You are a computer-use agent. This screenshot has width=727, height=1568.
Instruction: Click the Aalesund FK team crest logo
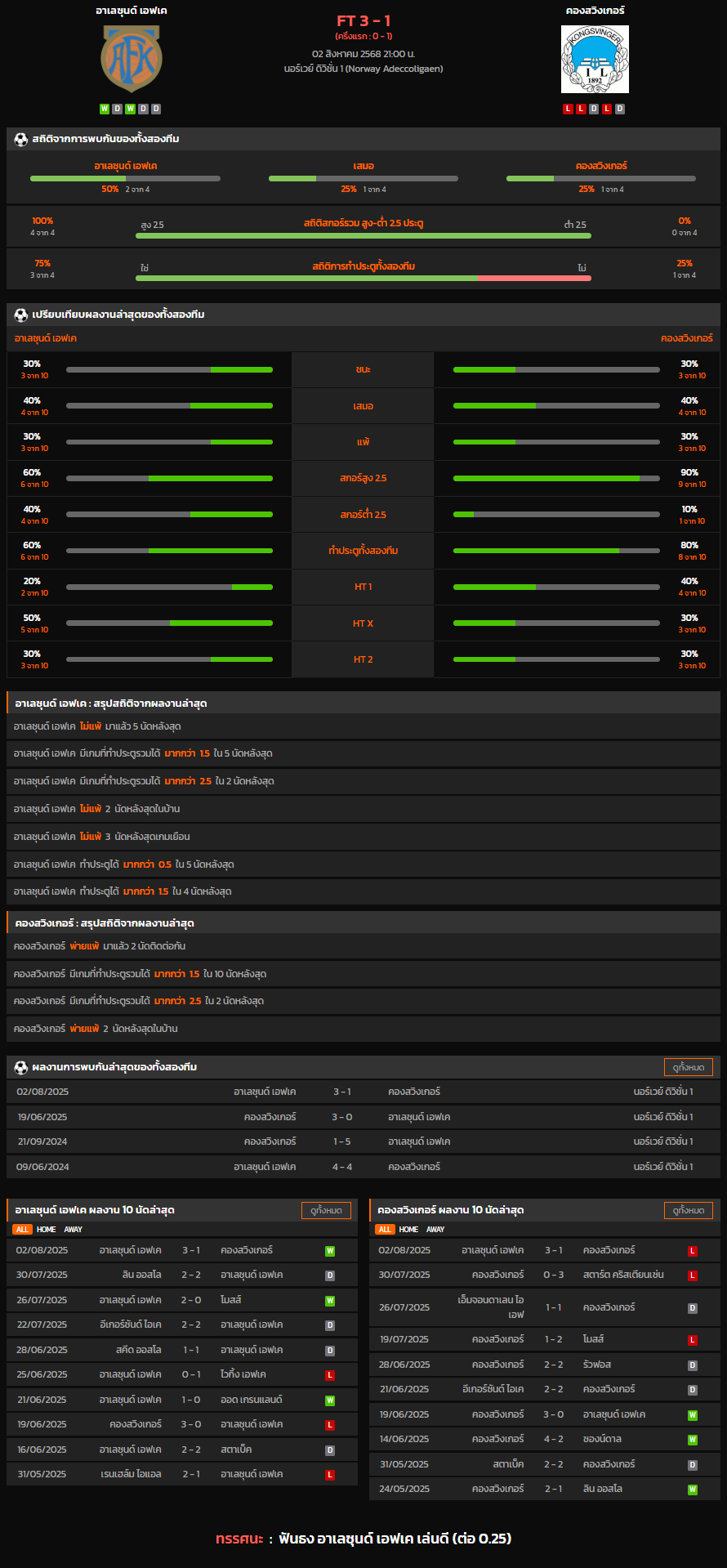click(132, 59)
